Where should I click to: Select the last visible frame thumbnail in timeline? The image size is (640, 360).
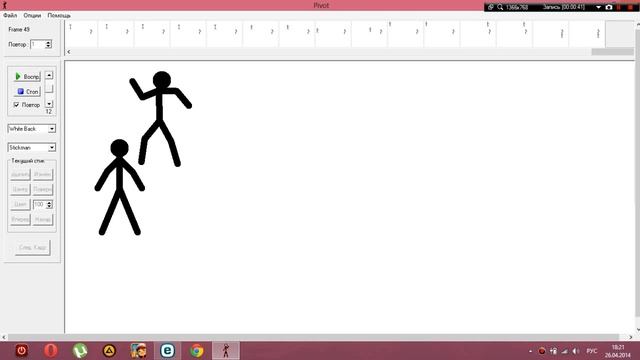click(587, 34)
